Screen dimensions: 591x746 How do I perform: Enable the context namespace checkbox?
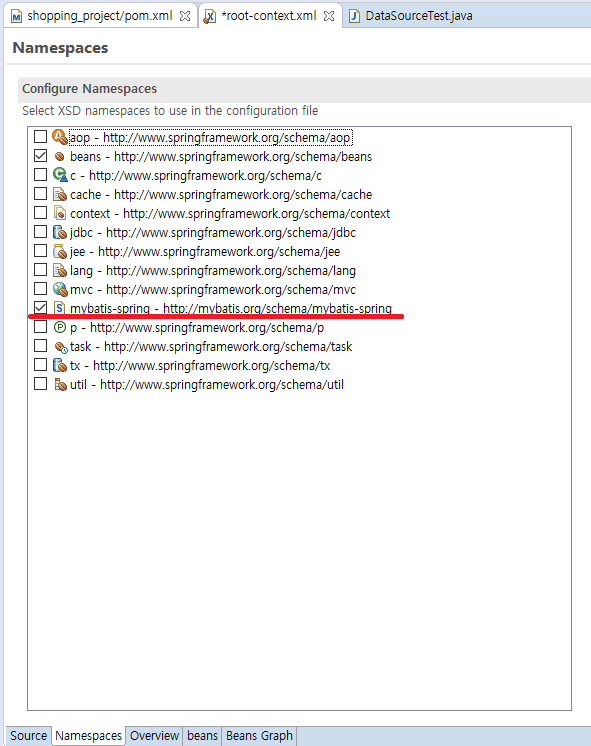(40, 213)
